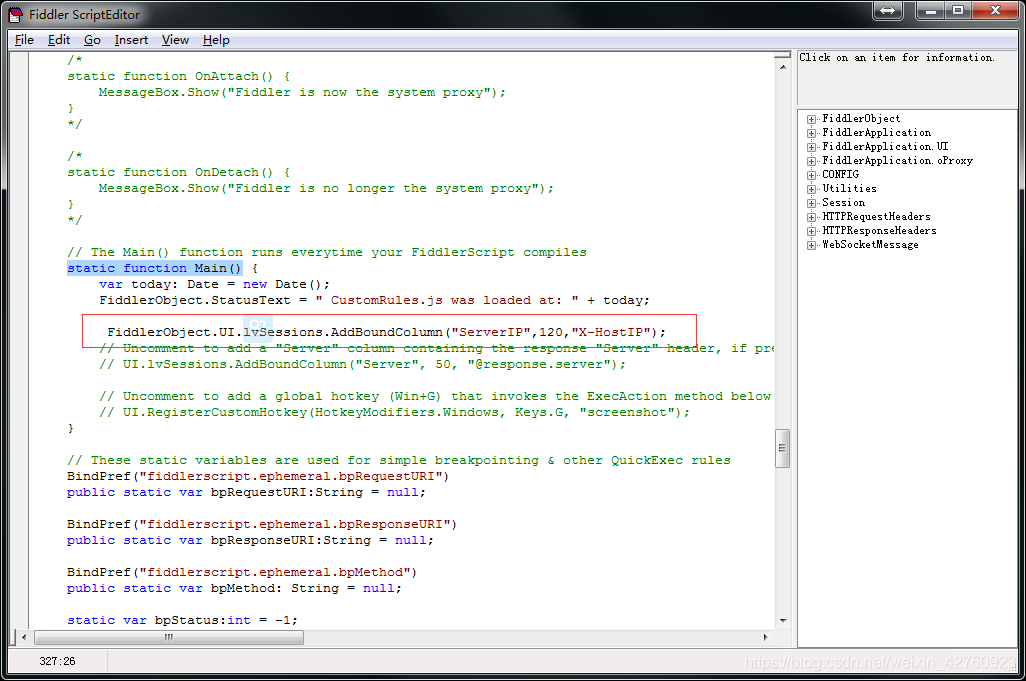Expand the CONFIG tree node

pyautogui.click(x=811, y=175)
